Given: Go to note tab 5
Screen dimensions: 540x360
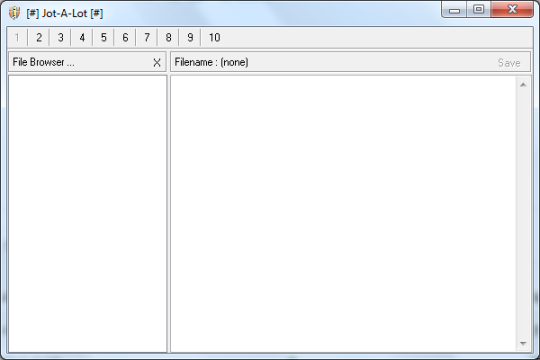Looking at the screenshot, I should tap(104, 38).
